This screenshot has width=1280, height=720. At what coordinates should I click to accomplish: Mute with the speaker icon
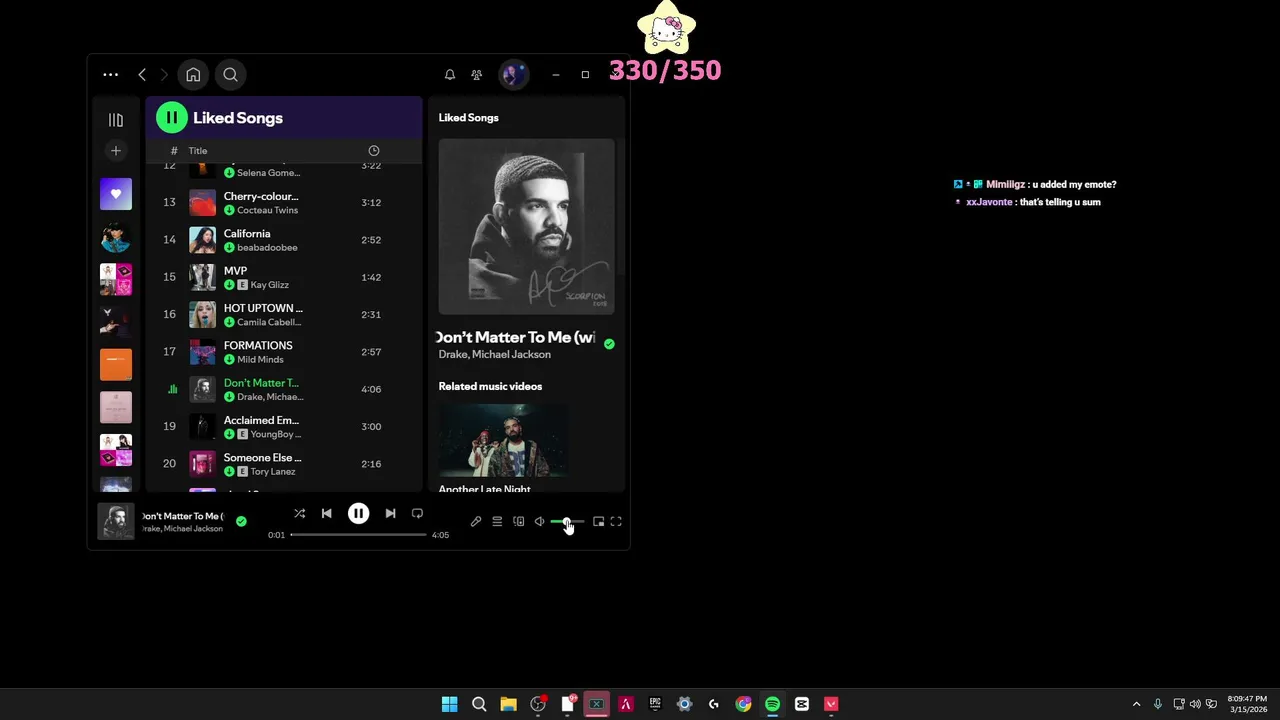pyautogui.click(x=539, y=522)
